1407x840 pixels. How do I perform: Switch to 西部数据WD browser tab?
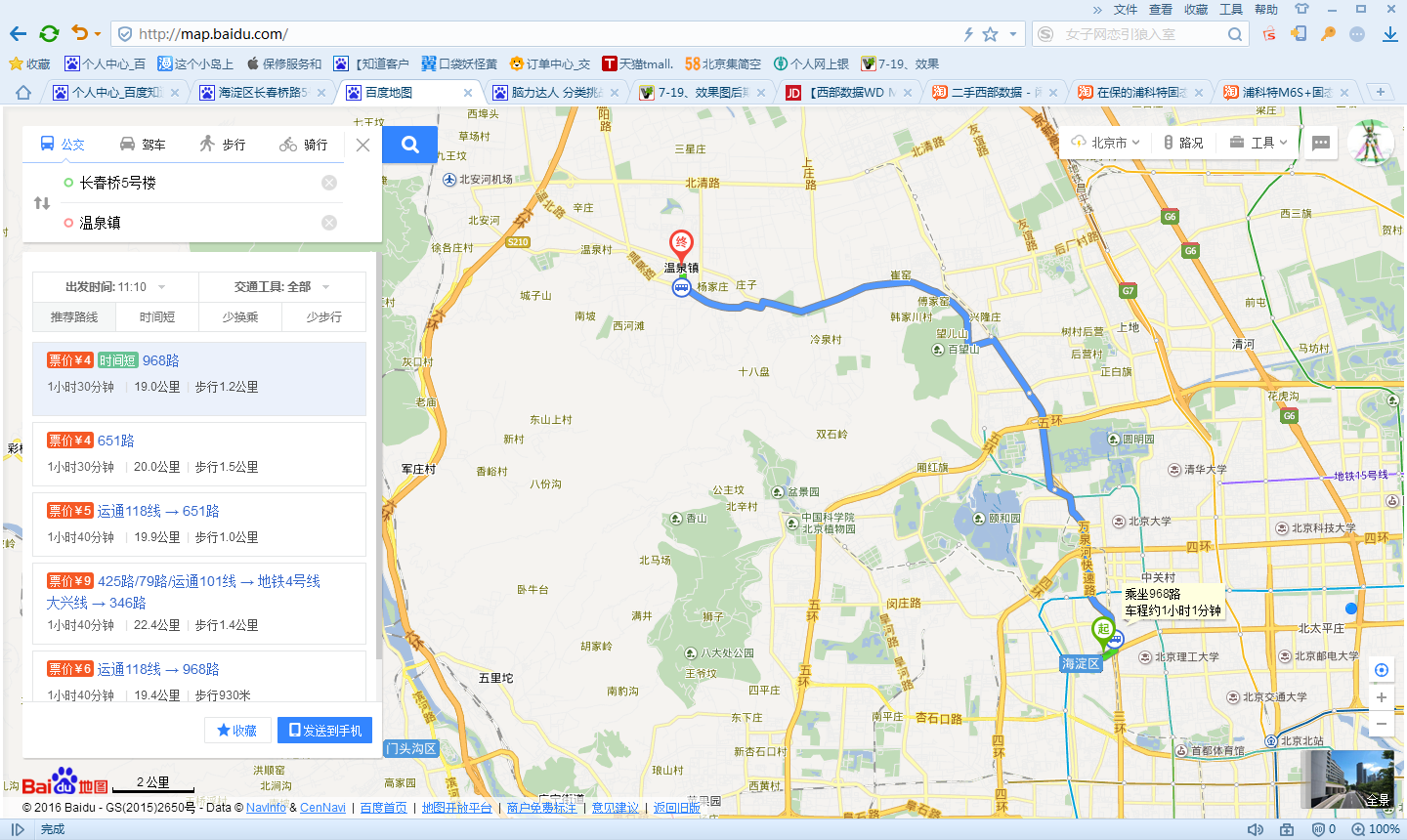[x=850, y=93]
